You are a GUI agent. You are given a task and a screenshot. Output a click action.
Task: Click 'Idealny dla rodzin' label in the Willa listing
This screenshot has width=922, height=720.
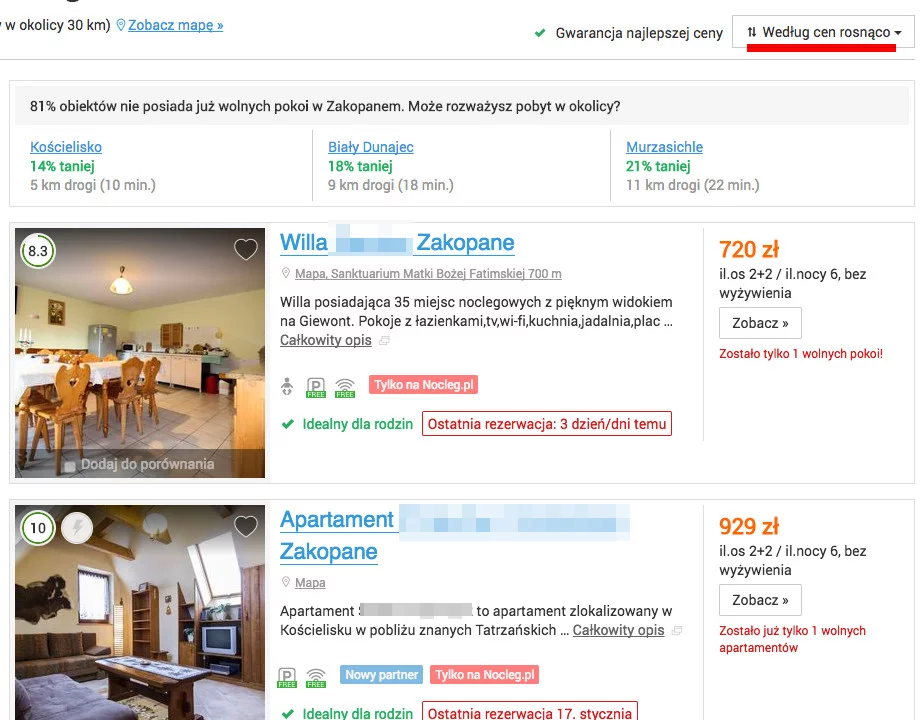pyautogui.click(x=358, y=424)
